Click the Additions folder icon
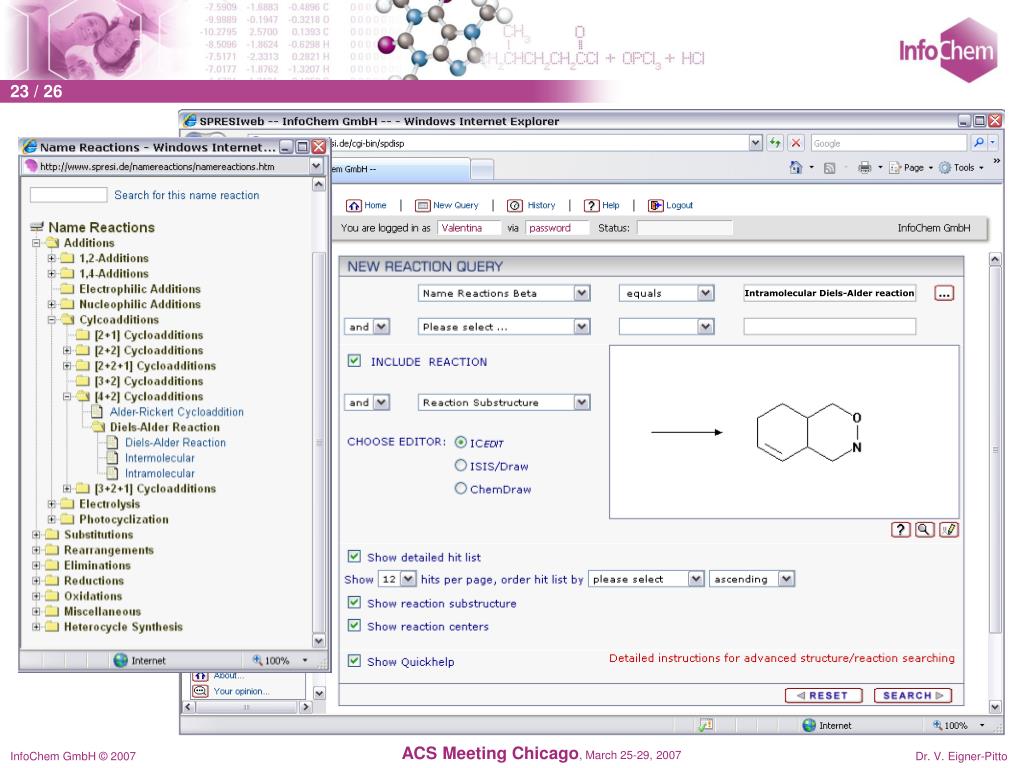1024x768 pixels. pyautogui.click(x=52, y=243)
